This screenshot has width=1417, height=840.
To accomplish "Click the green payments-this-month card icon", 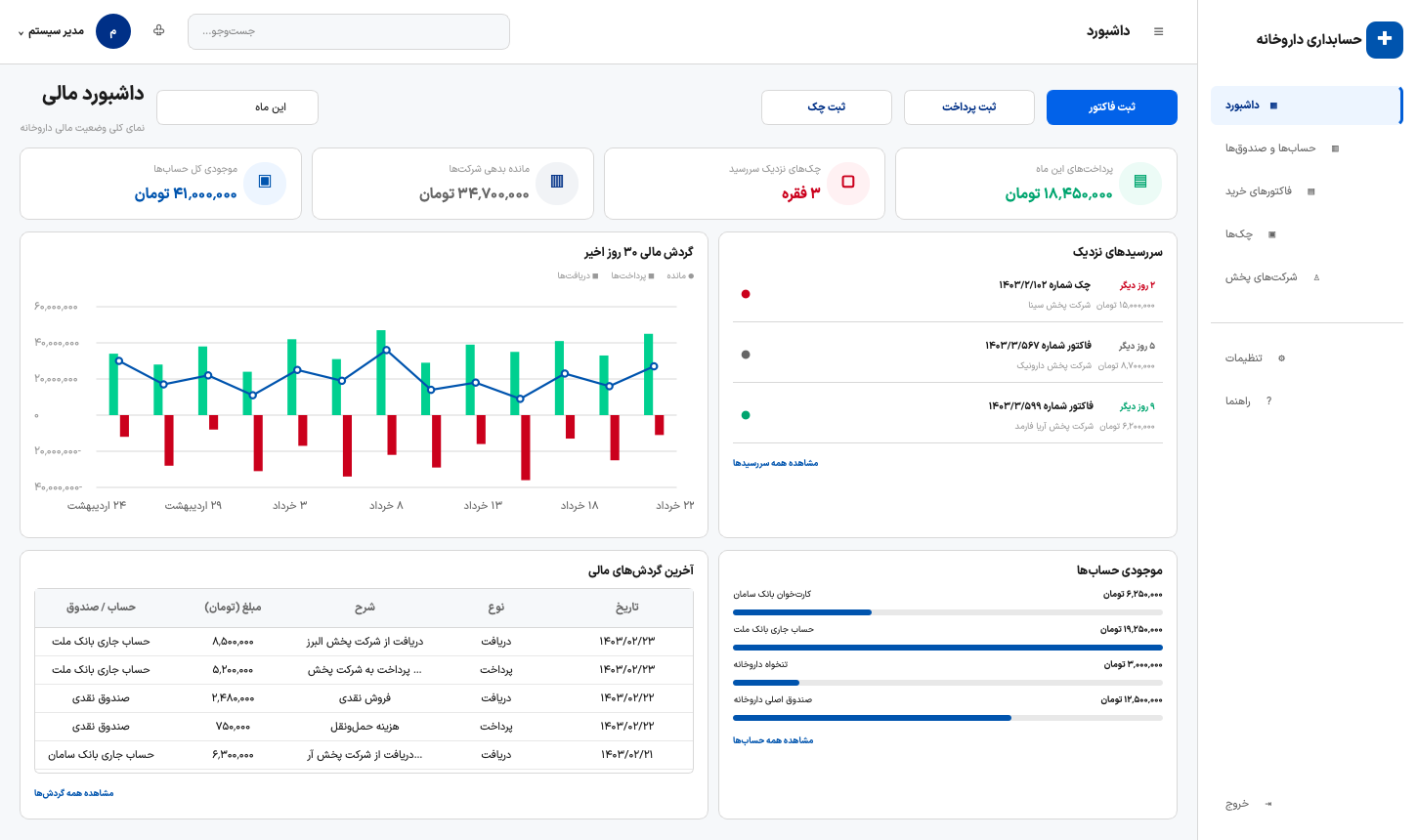I will point(1140,183).
